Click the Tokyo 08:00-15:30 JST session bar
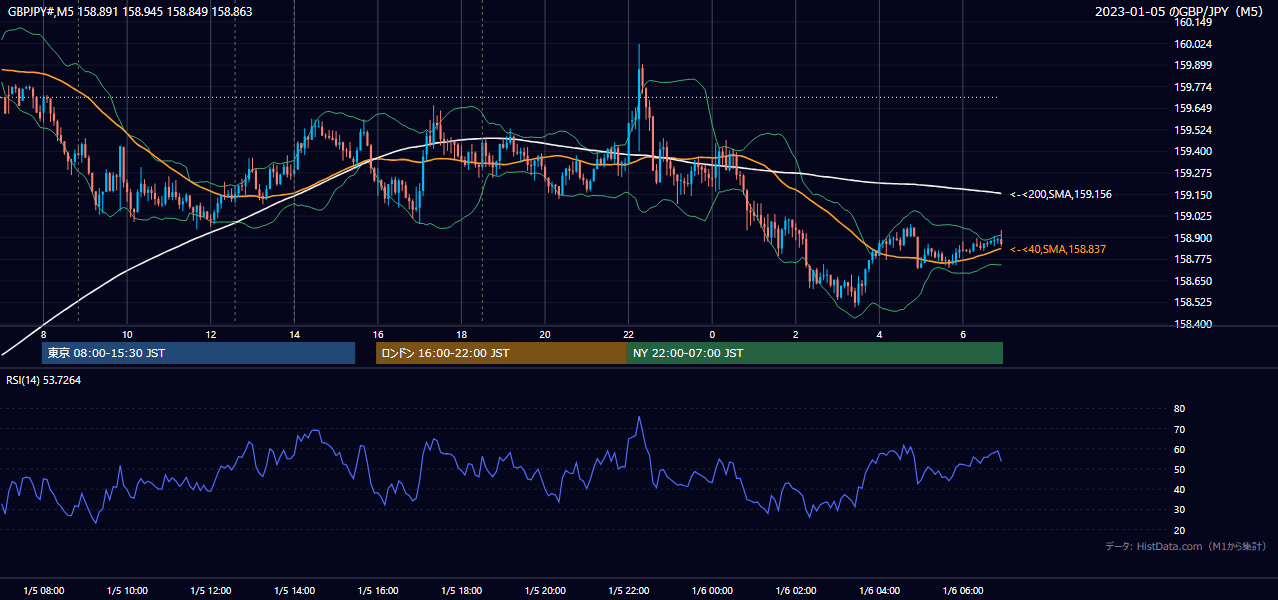The width and height of the screenshot is (1278, 600). (x=198, y=353)
